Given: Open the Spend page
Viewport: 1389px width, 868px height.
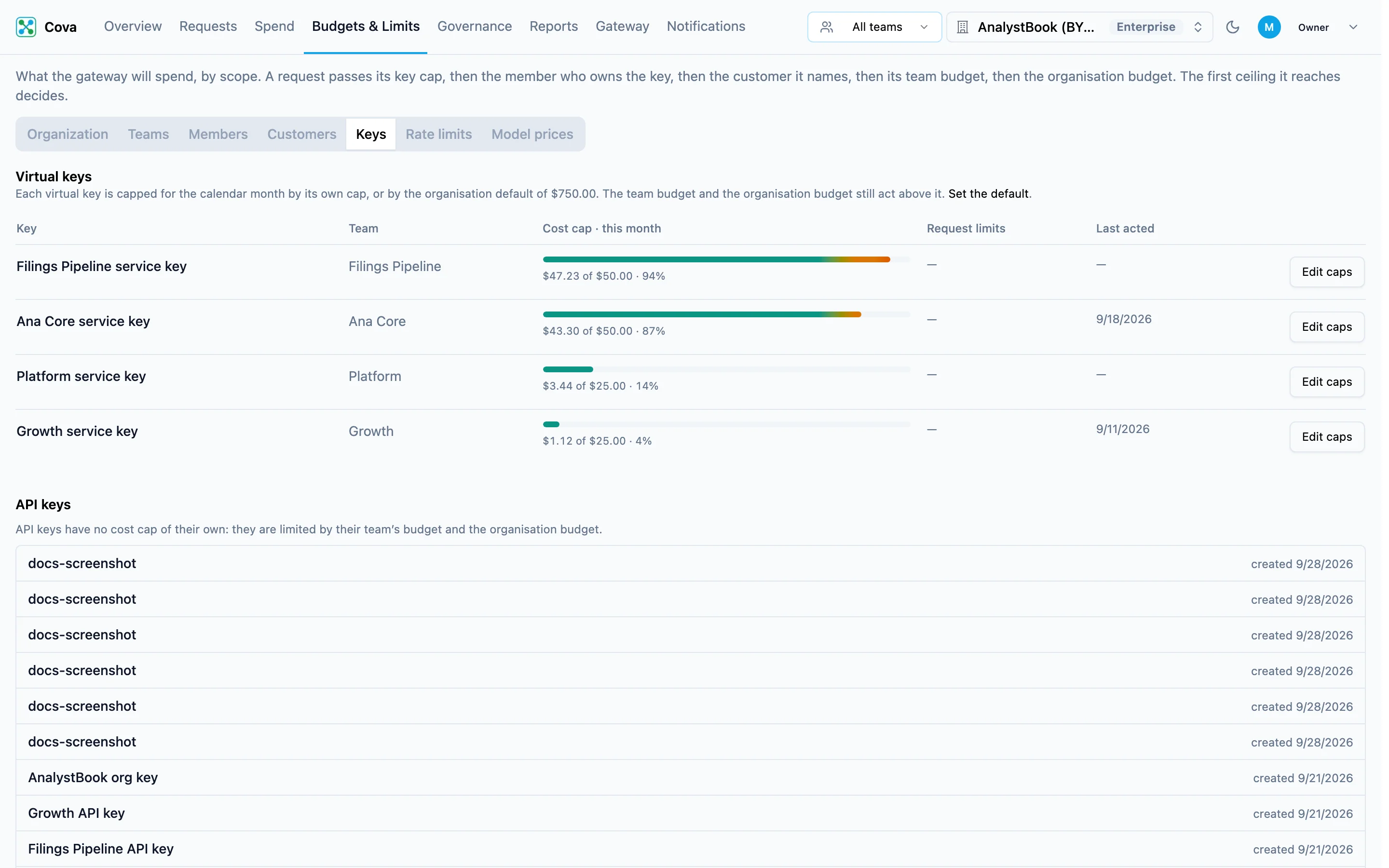Looking at the screenshot, I should [x=275, y=27].
